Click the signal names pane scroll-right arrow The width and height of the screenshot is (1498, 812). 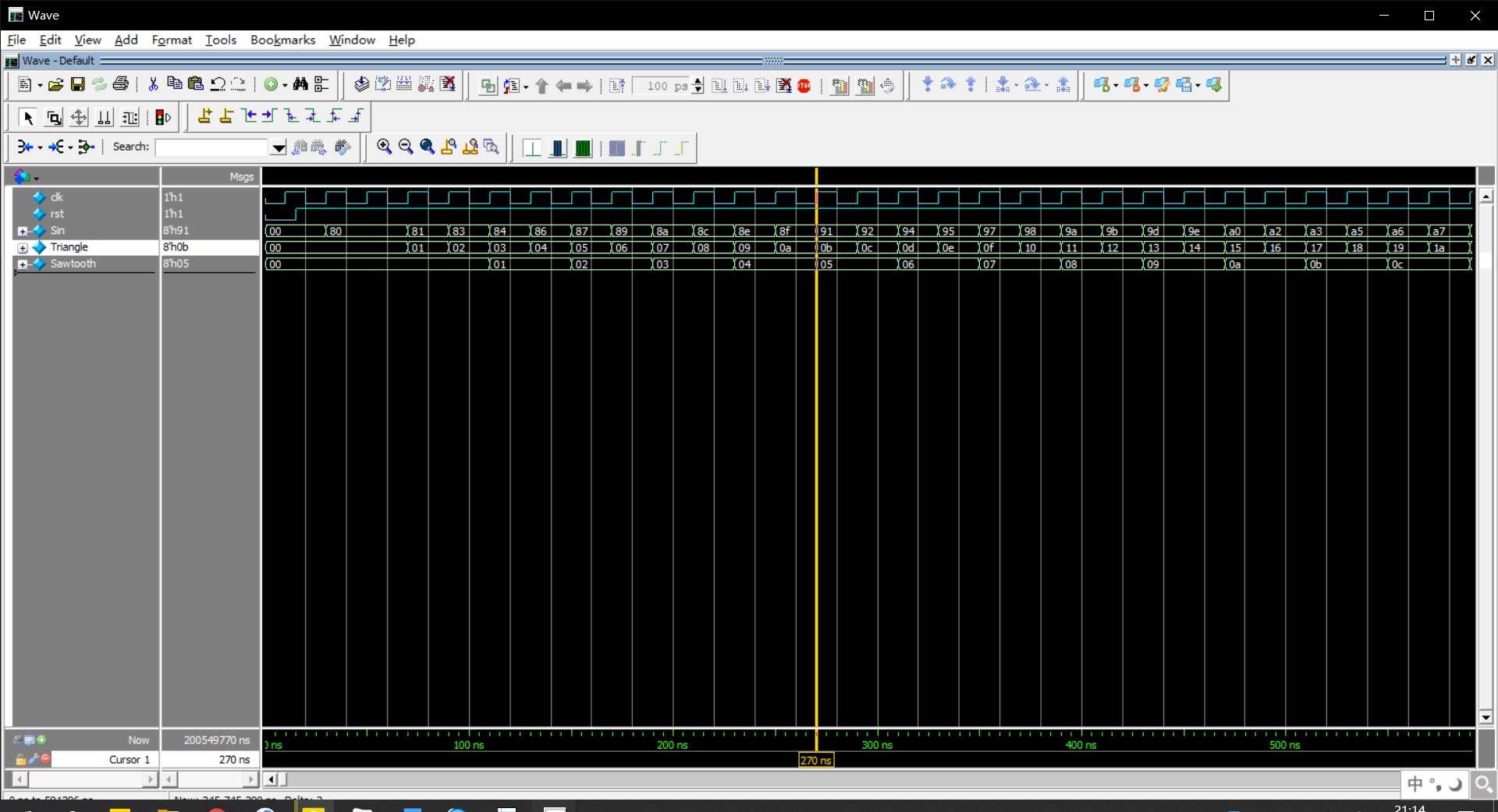click(151, 778)
